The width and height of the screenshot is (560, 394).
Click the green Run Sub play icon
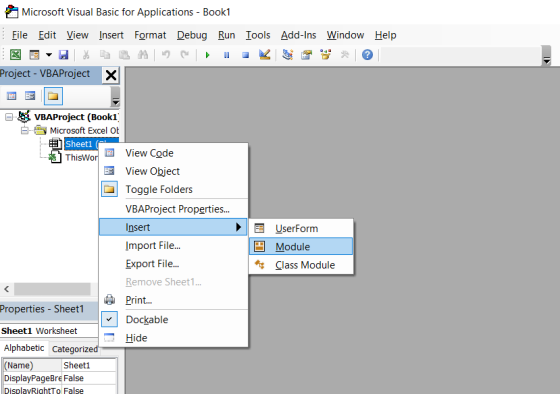click(x=208, y=55)
